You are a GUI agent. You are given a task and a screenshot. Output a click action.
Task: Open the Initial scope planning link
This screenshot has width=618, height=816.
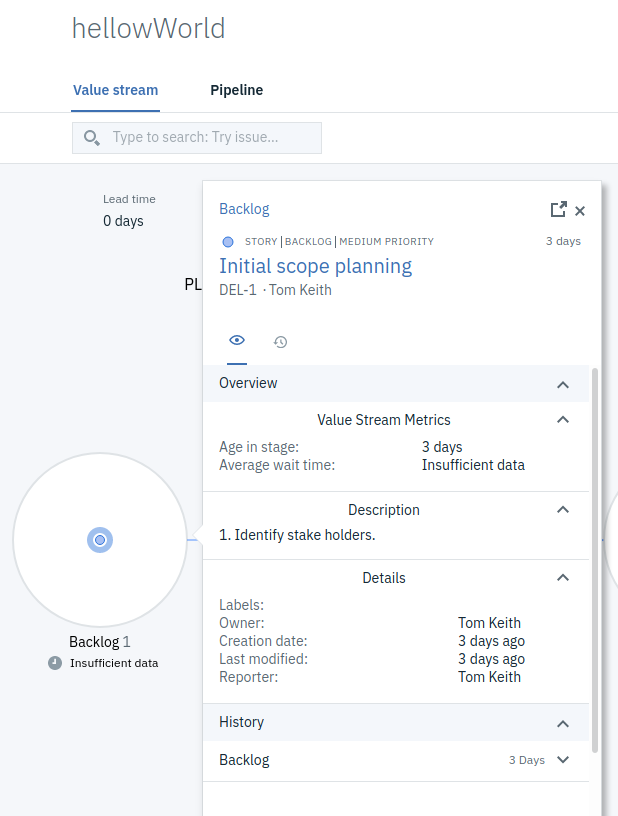tap(315, 266)
